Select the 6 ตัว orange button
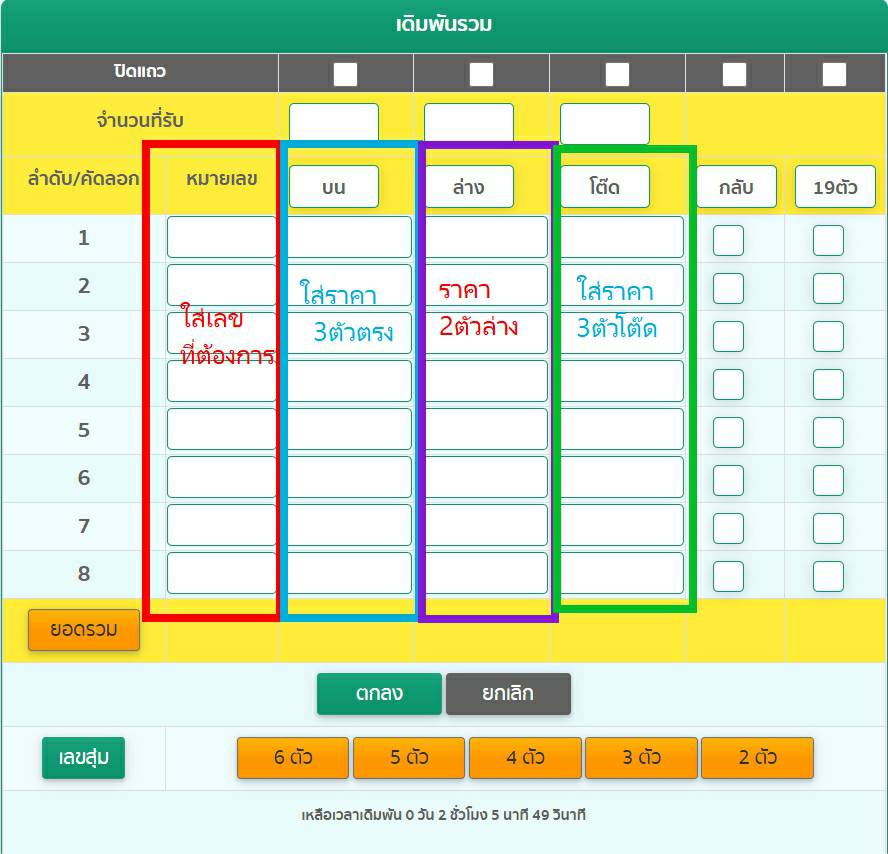Image resolution: width=888 pixels, height=854 pixels. click(293, 758)
